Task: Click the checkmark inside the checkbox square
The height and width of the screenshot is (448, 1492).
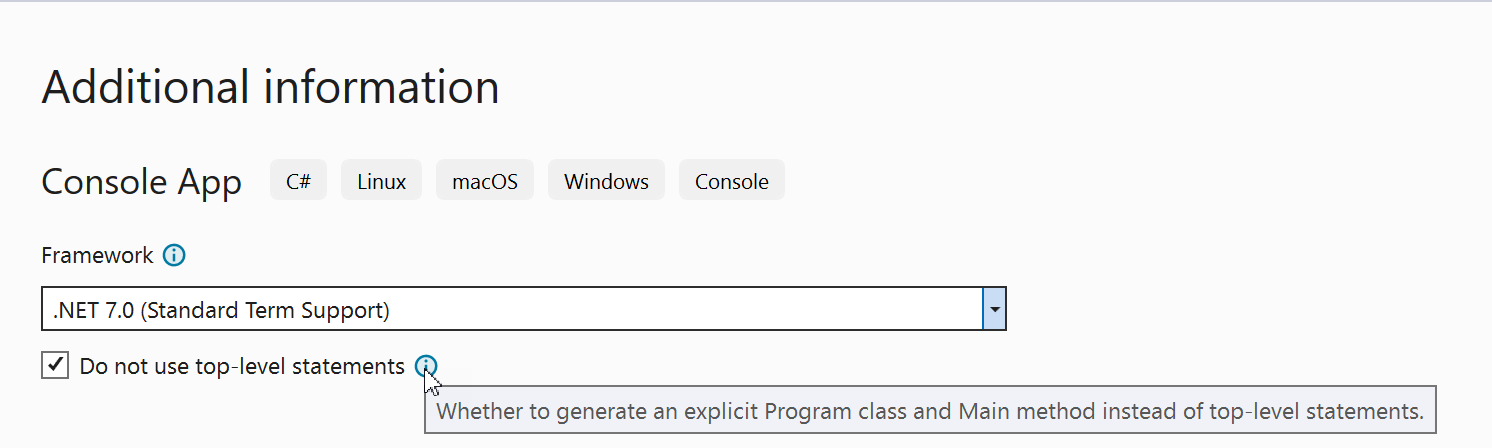Action: 55,366
